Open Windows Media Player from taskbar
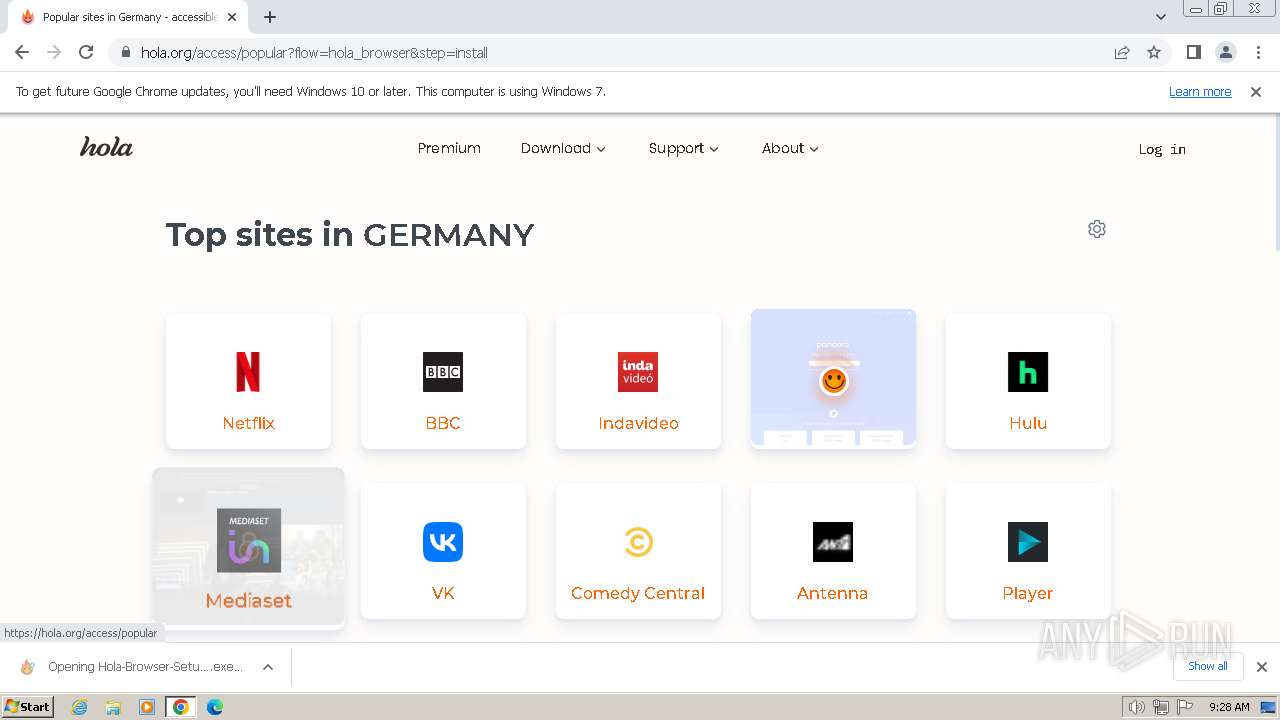 (x=147, y=707)
